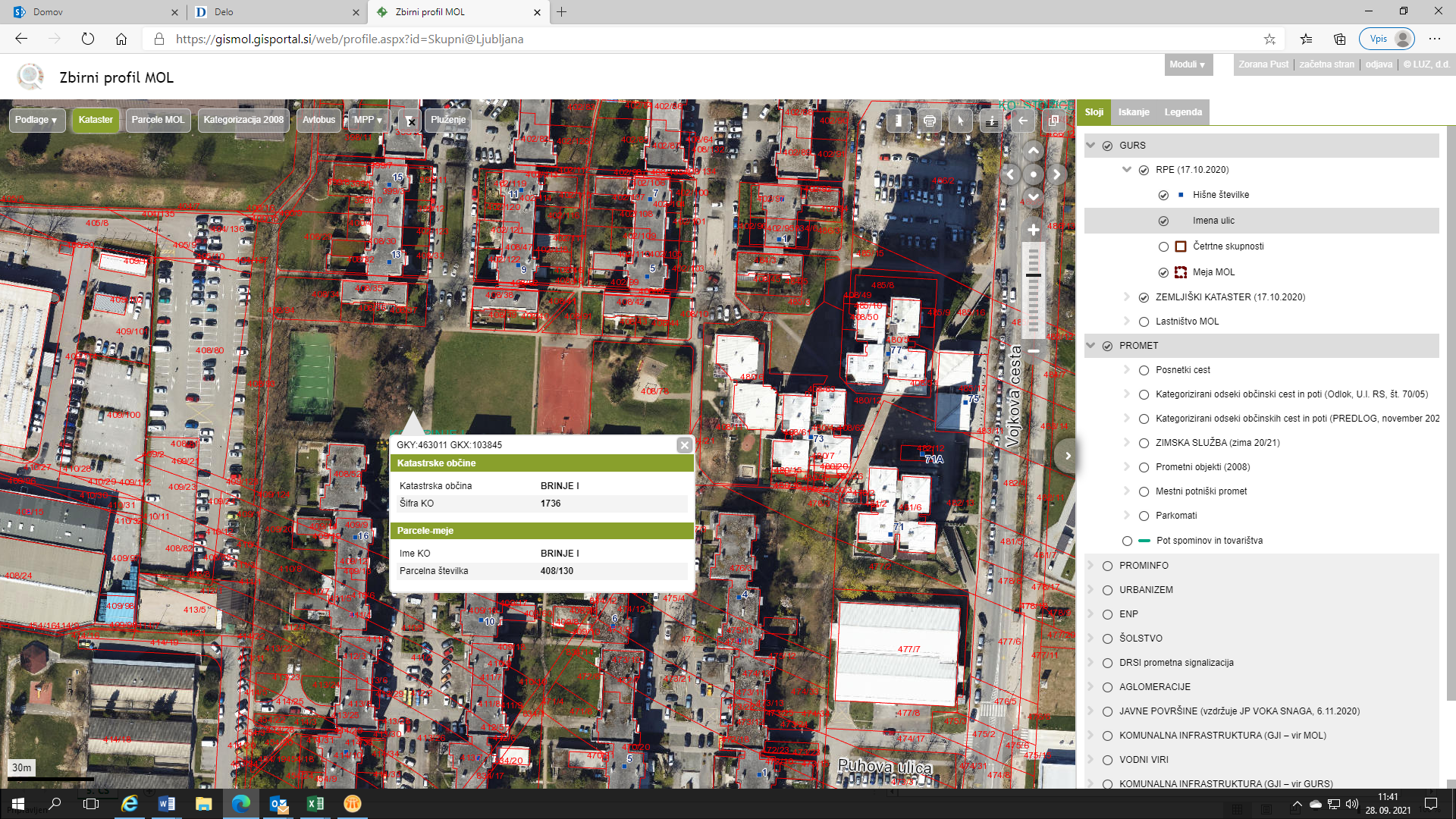Collapse the GURS layer group

pyautogui.click(x=1091, y=146)
